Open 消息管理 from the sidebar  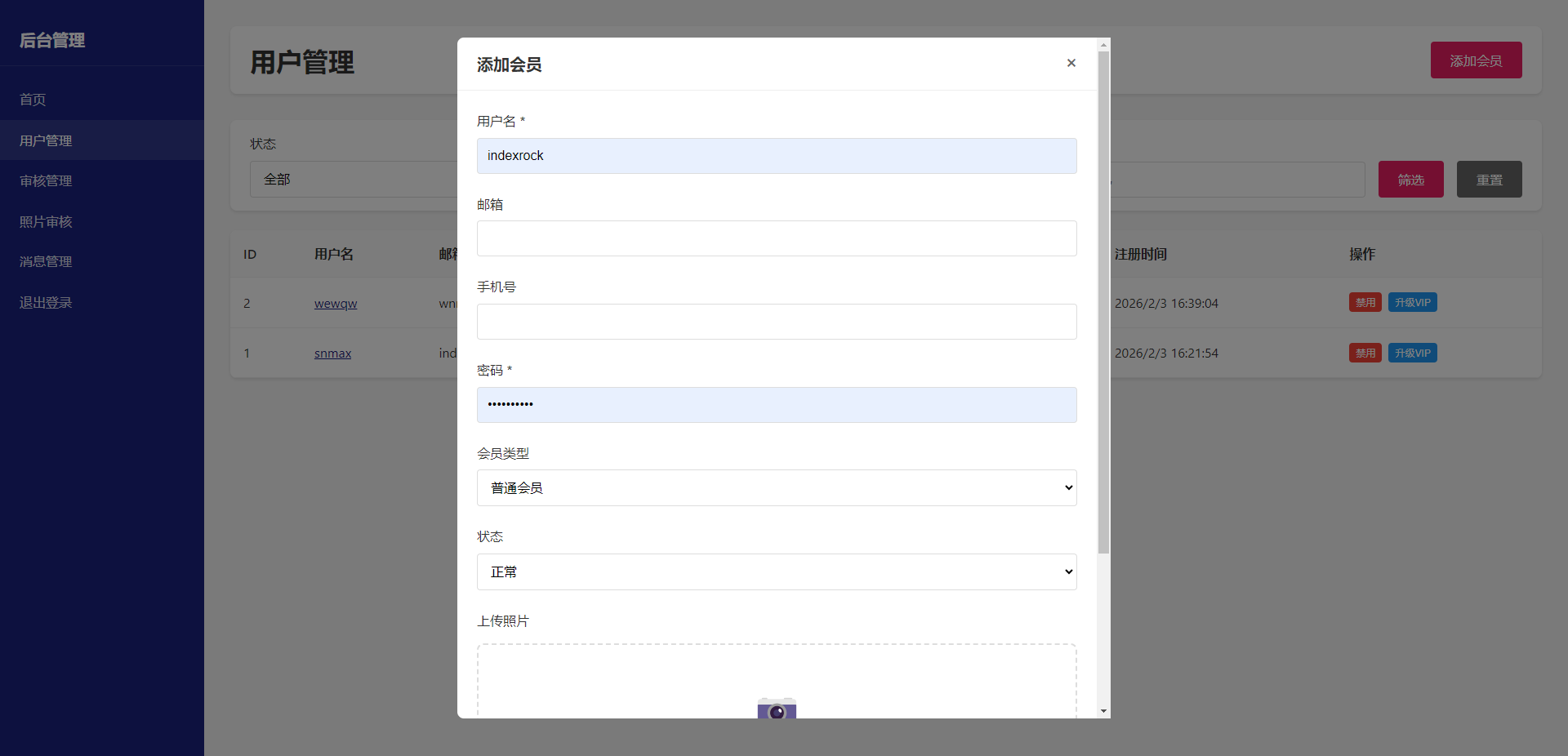pyautogui.click(x=46, y=261)
